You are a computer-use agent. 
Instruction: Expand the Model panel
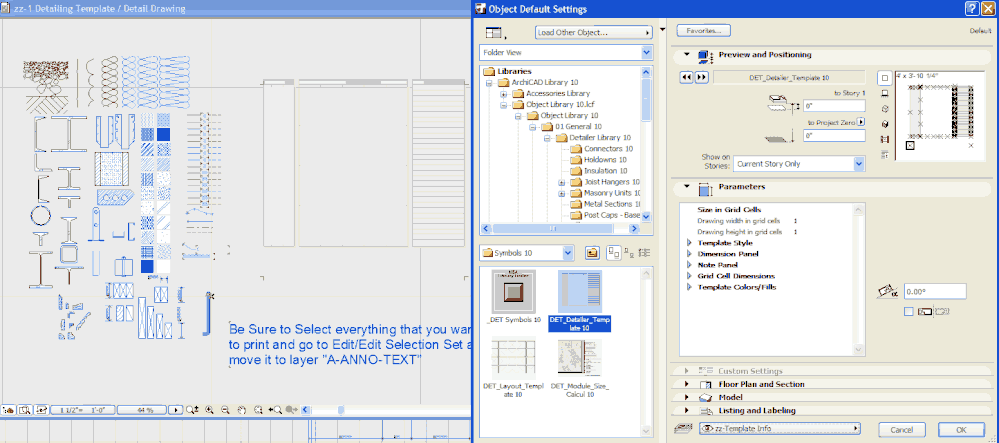(686, 398)
